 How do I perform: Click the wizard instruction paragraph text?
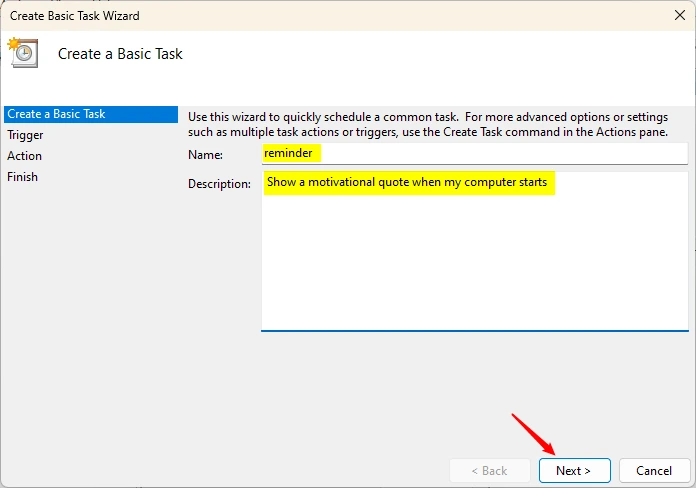(x=428, y=124)
